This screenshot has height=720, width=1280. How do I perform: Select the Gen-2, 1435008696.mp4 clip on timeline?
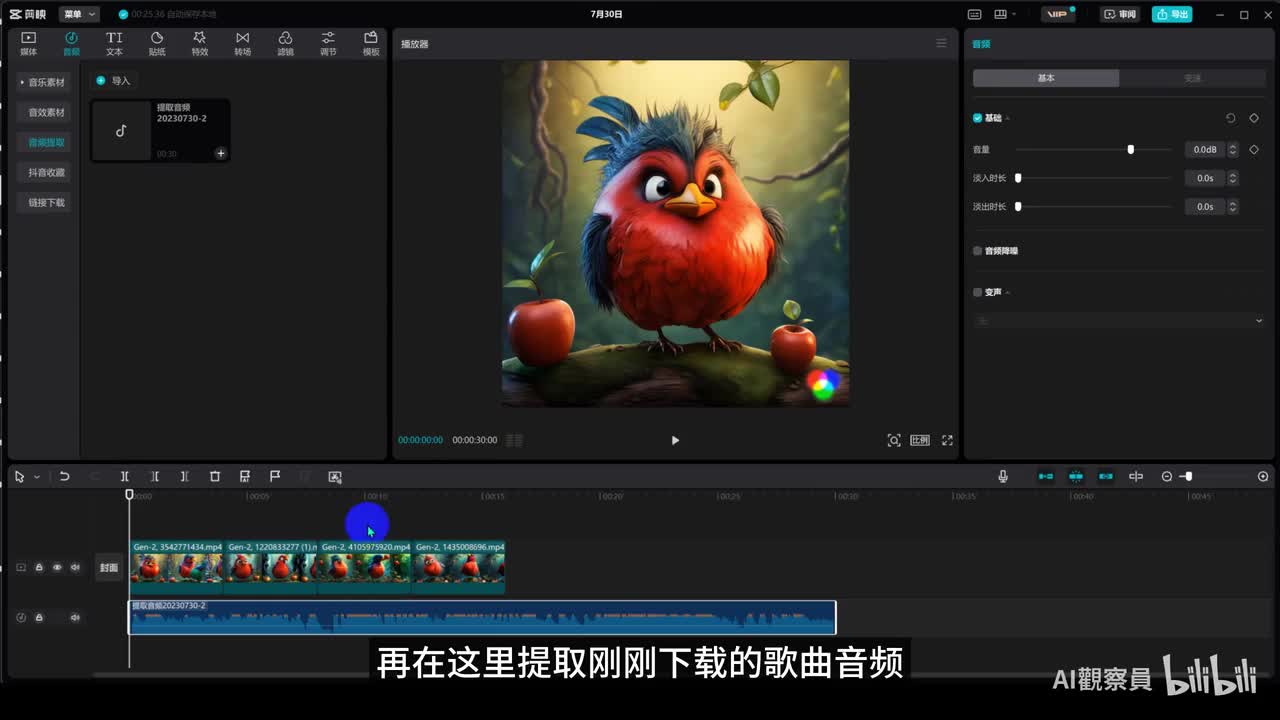(459, 567)
